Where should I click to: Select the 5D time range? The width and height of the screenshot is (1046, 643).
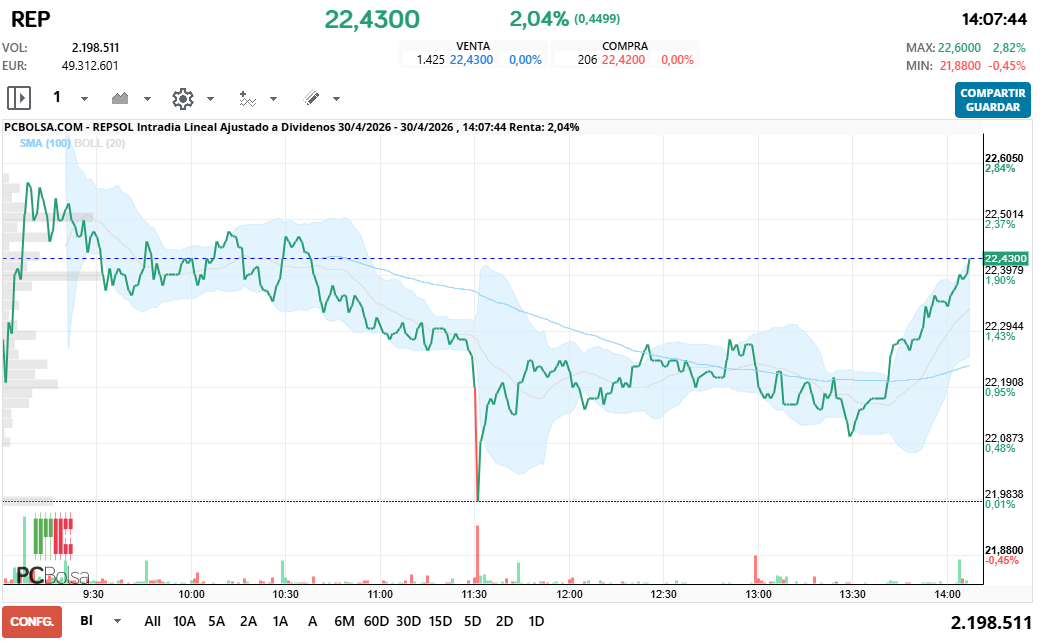coord(472,622)
